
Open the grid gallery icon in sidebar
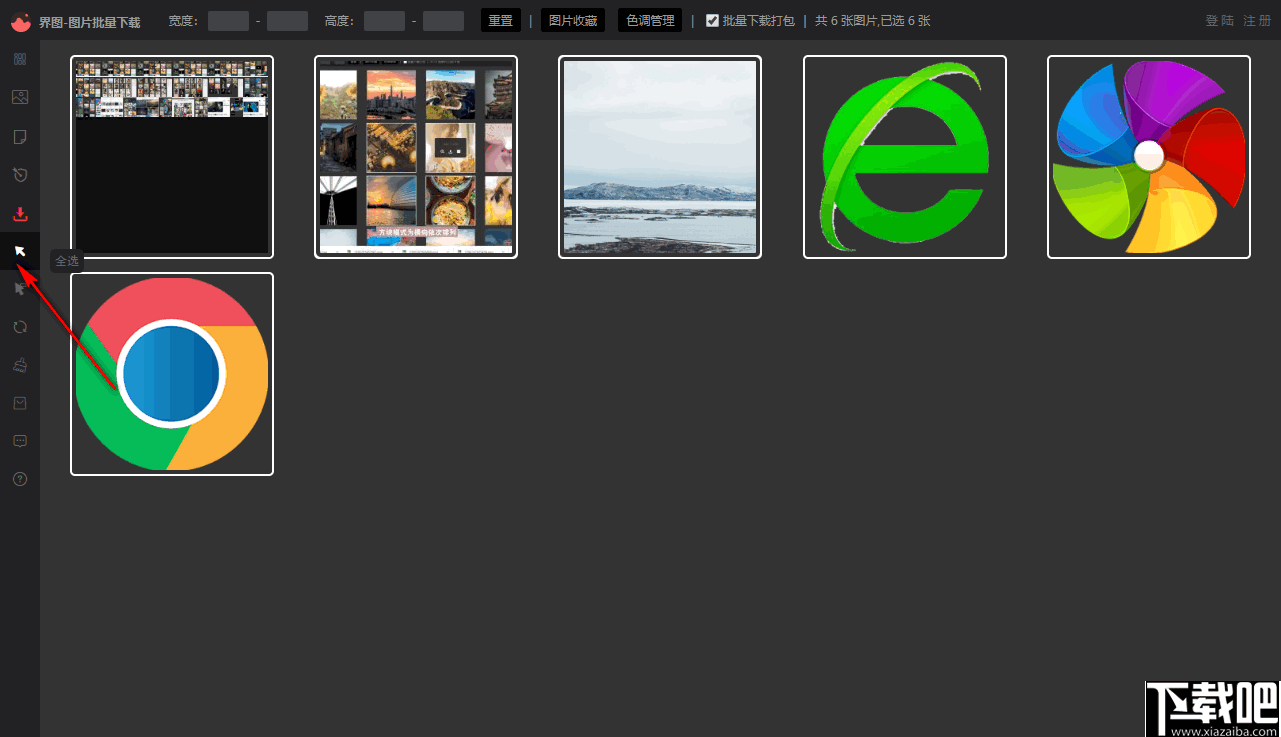pyautogui.click(x=20, y=59)
